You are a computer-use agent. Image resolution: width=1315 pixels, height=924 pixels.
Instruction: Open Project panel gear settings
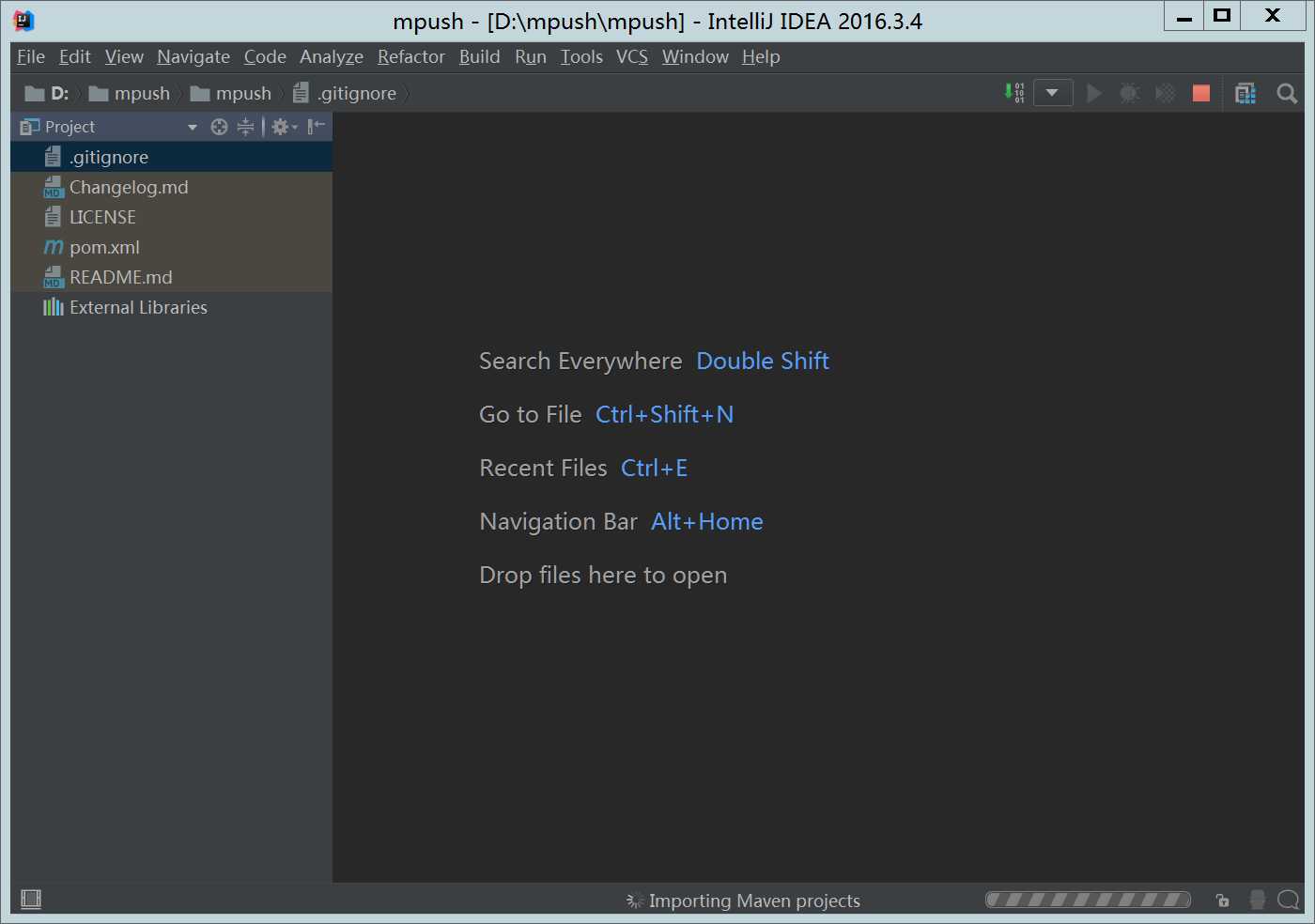pos(284,127)
